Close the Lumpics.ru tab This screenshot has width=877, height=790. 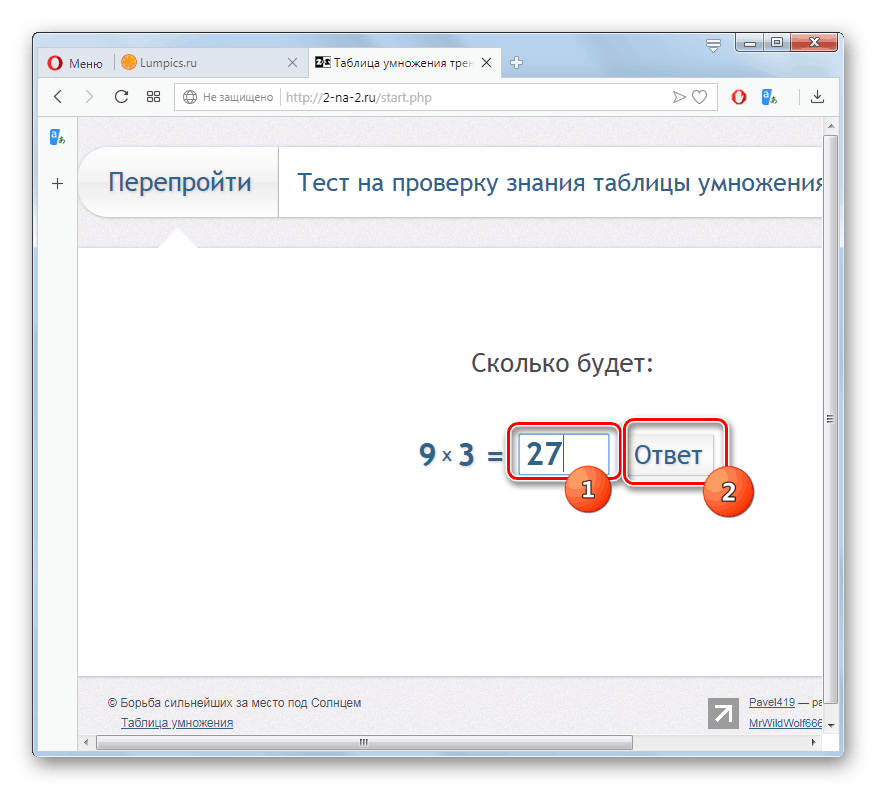pos(292,63)
